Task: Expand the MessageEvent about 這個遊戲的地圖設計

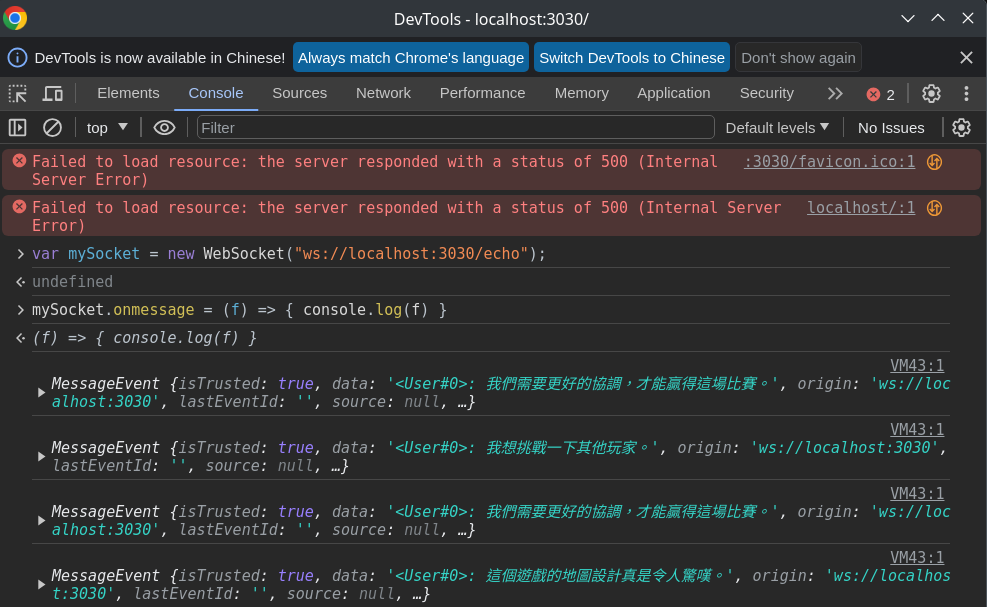Action: (42, 584)
